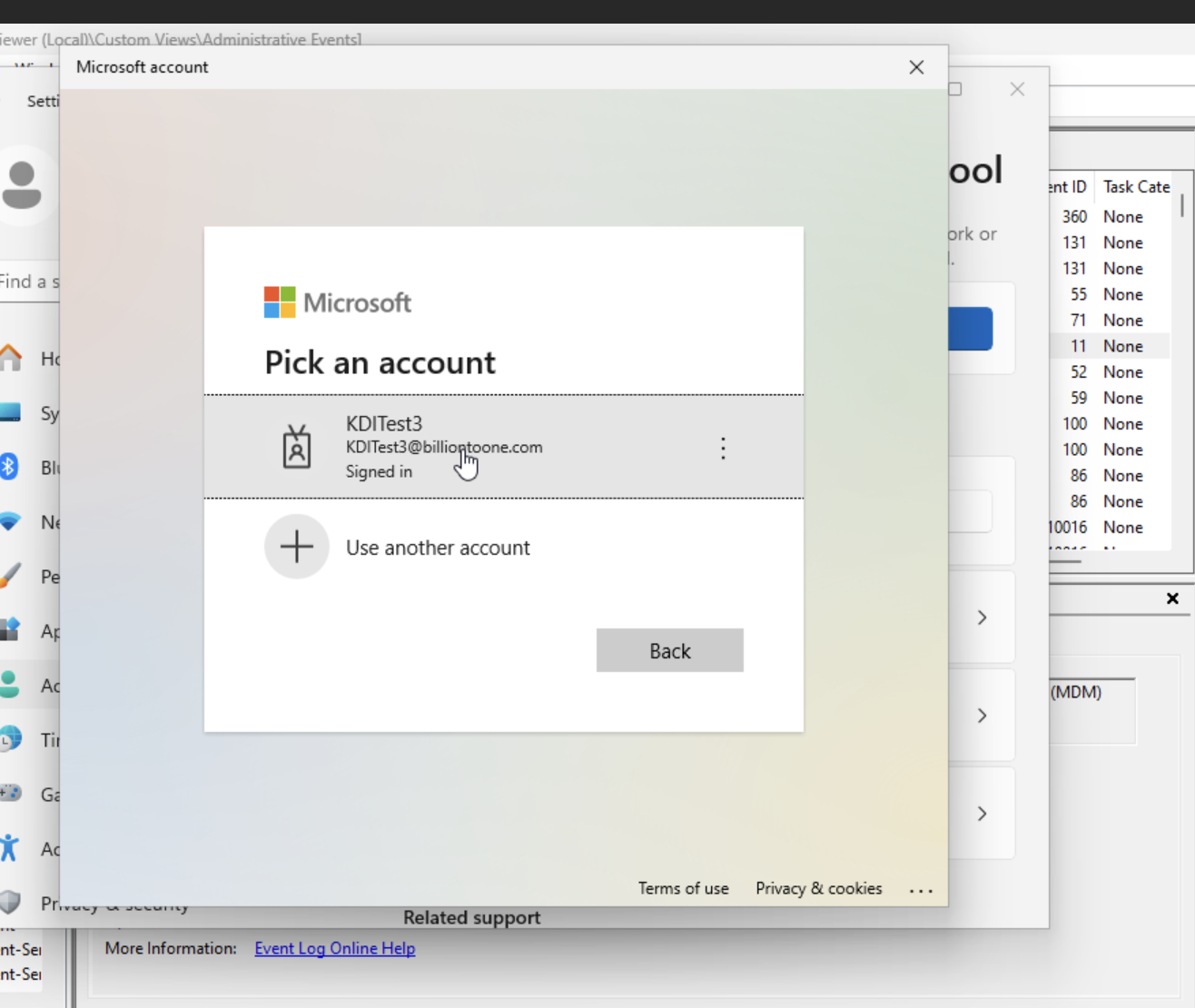
Task: Open Apps in Settings sidebar
Action: [30, 631]
